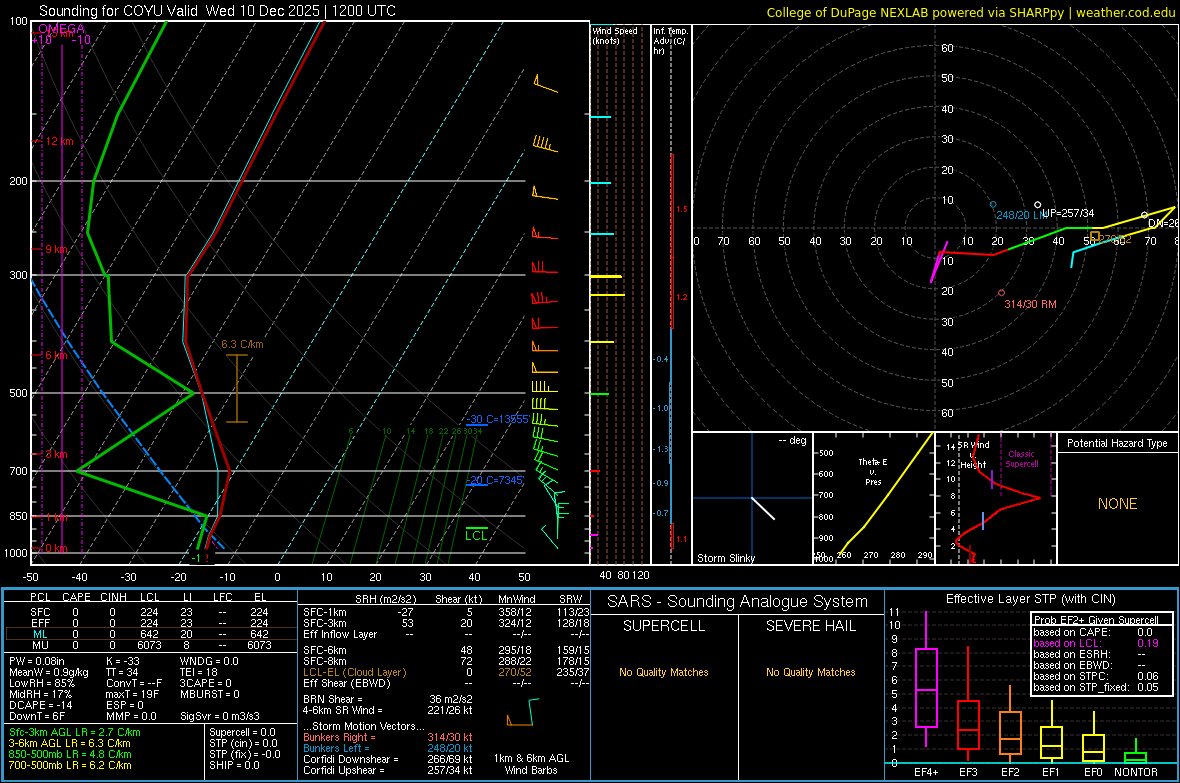Screen dimensions: 1180x783
Task: Click the 'DCAPE = -14' value
Action: coord(40,705)
